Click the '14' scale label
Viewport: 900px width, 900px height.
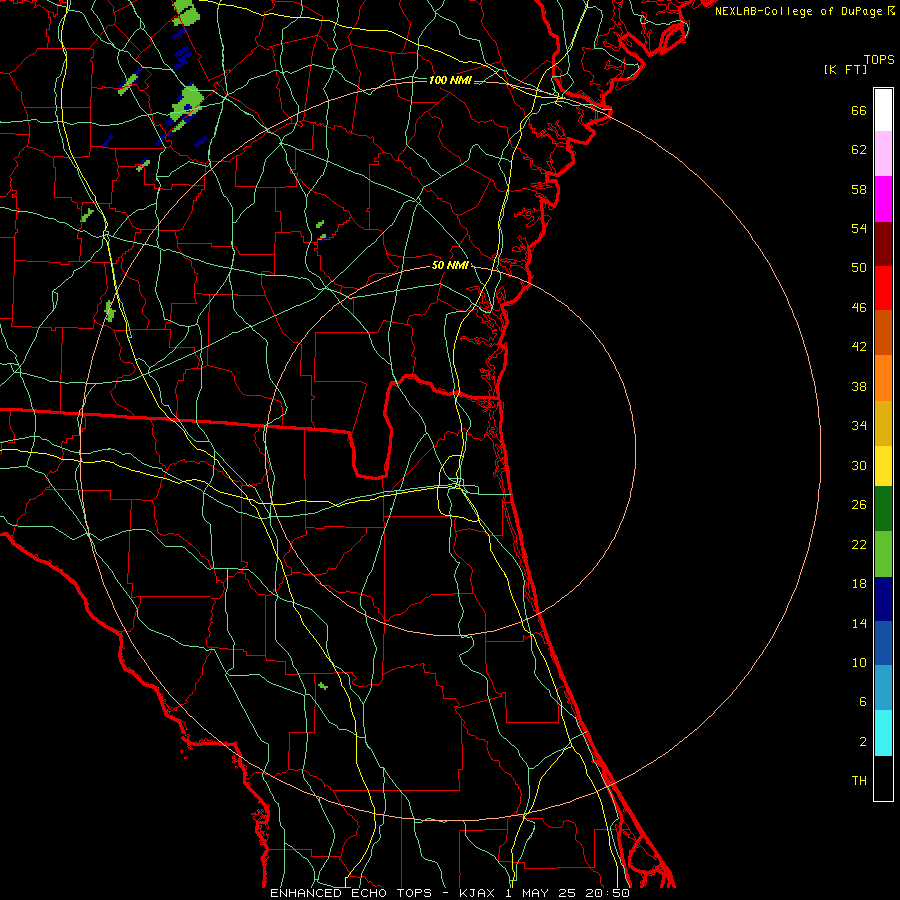coord(859,623)
